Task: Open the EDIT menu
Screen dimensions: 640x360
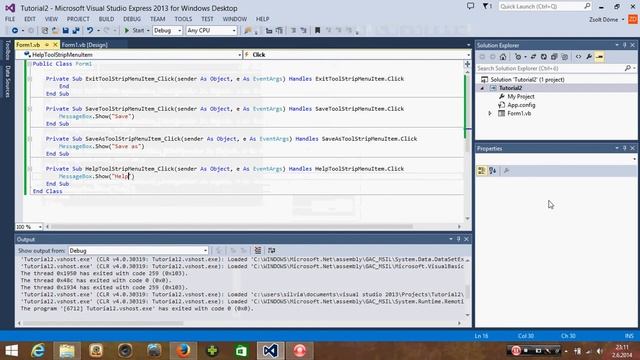Action: coord(29,19)
